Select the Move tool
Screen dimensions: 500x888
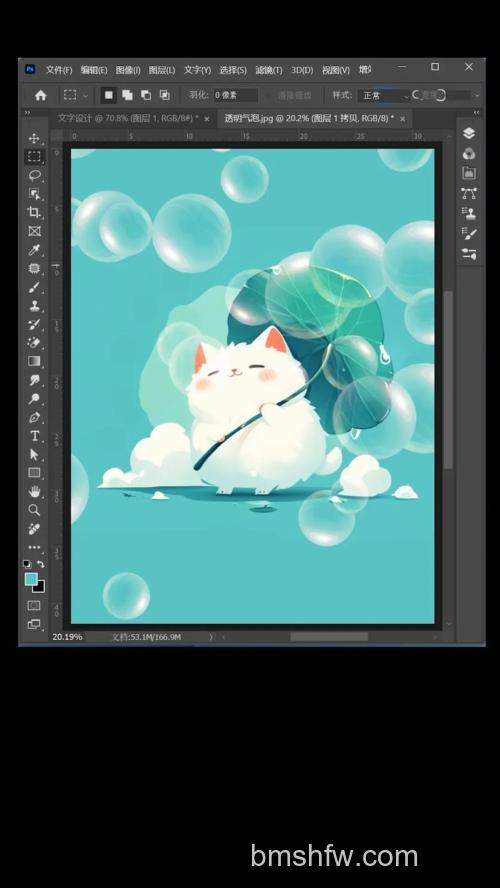point(34,138)
